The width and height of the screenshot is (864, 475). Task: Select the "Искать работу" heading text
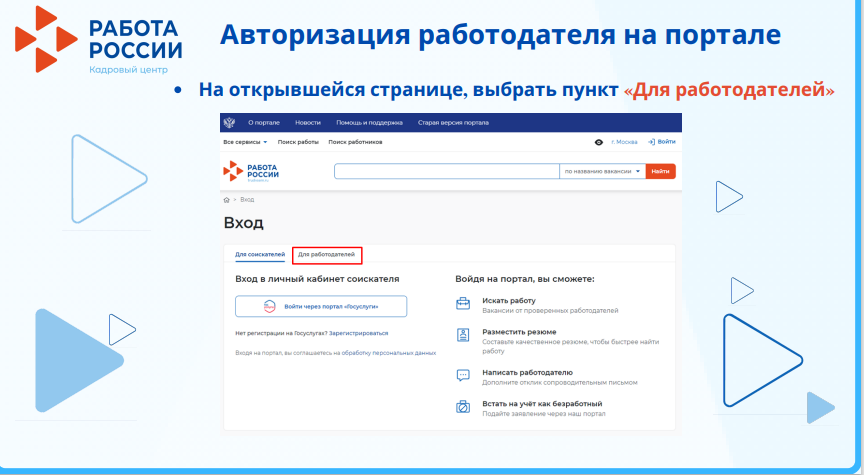click(x=509, y=301)
